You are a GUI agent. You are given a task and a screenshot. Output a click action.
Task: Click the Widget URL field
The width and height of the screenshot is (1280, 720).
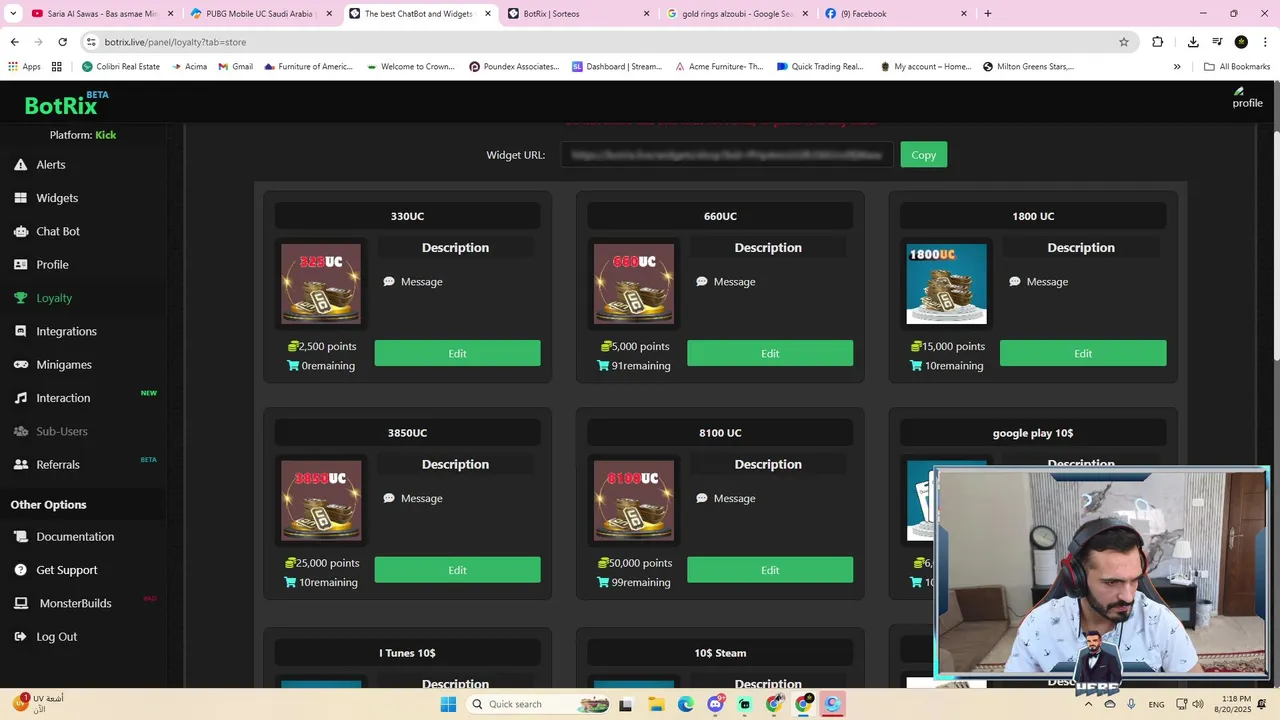[726, 155]
